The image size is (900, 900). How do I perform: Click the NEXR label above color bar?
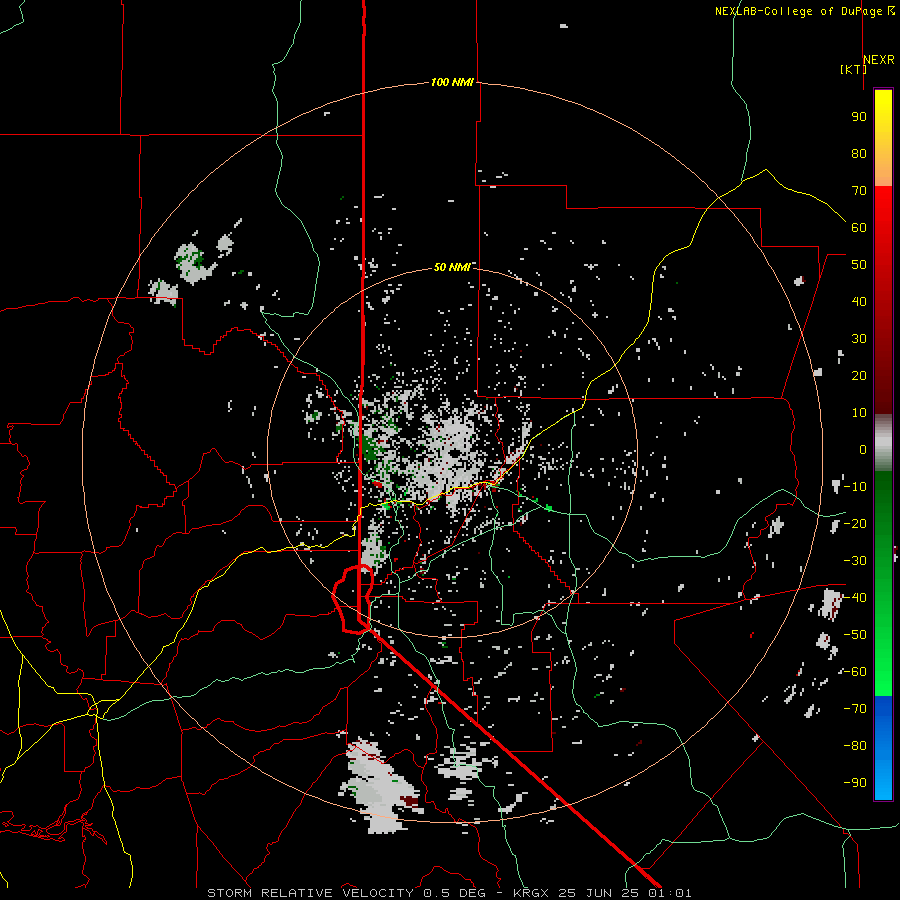[879, 60]
